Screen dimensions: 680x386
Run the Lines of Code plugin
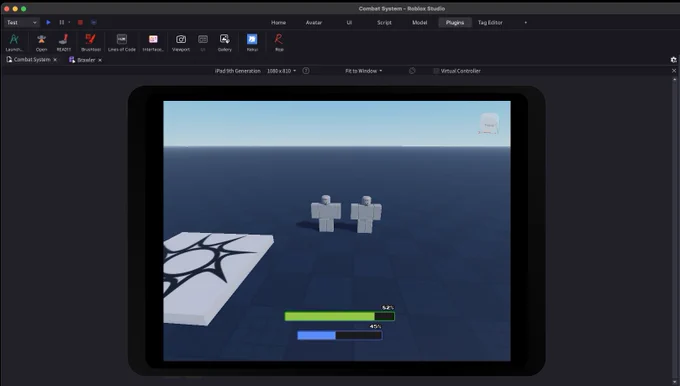tap(122, 43)
